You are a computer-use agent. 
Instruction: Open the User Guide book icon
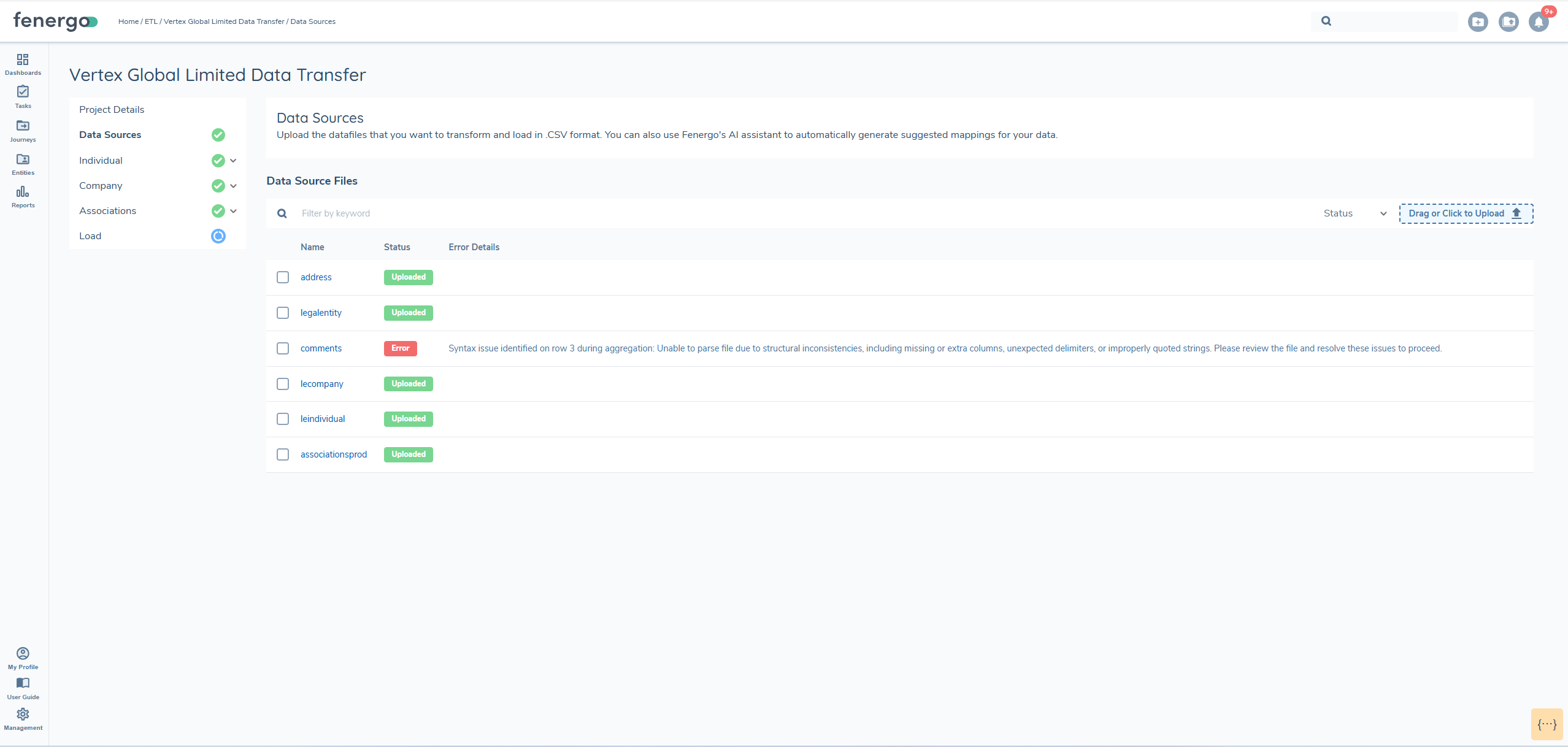pyautogui.click(x=23, y=683)
